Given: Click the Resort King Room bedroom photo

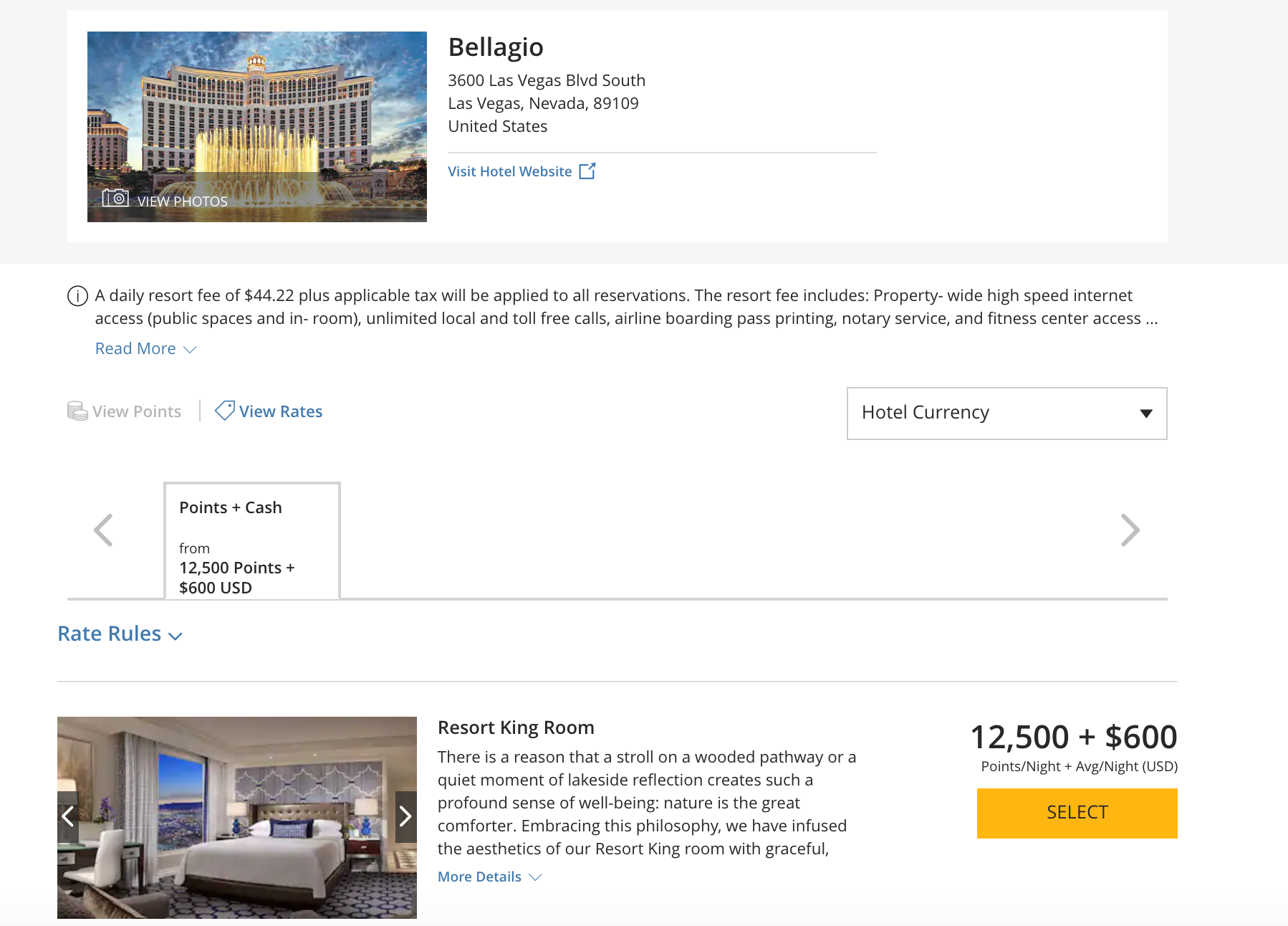Looking at the screenshot, I should point(236,846).
